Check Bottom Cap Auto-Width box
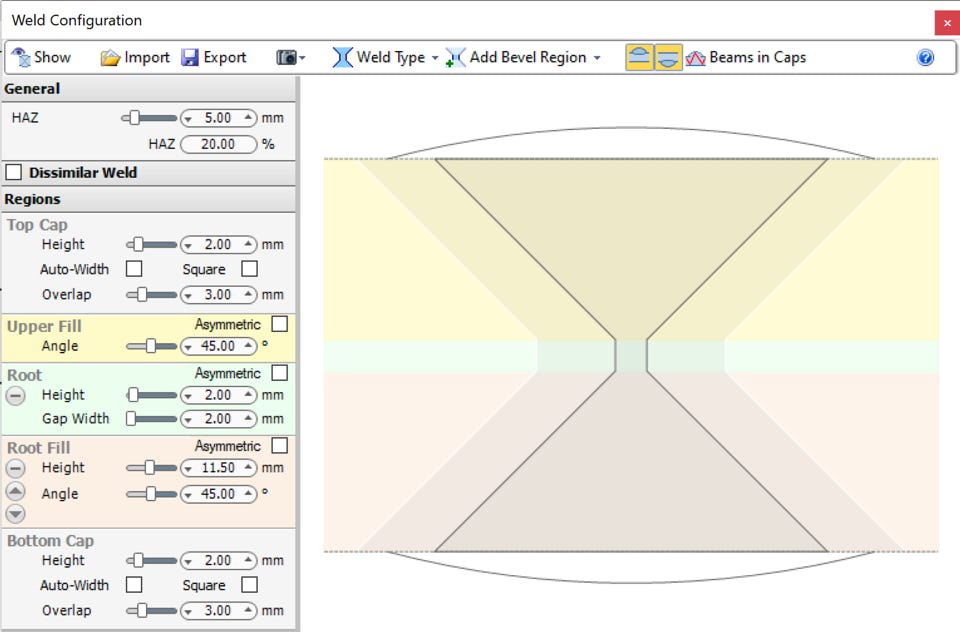The image size is (960, 632). click(x=134, y=585)
